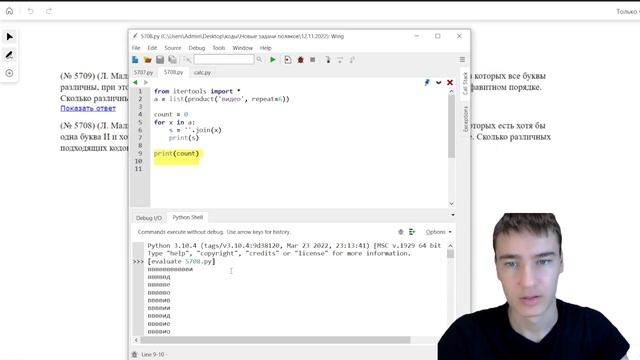The height and width of the screenshot is (360, 640).
Task: Click the circled-dot tool in left sidebar
Action: (x=9, y=73)
